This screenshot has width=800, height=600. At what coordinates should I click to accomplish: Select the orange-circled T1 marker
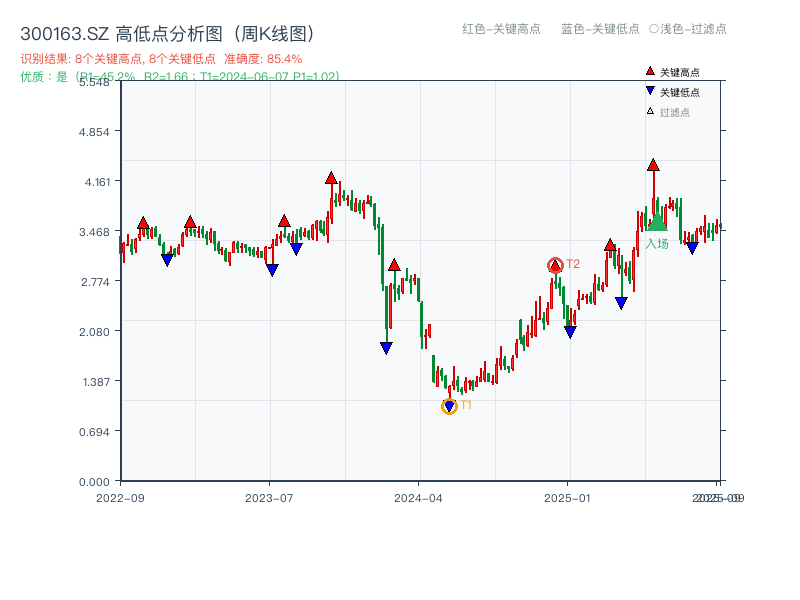[x=449, y=405]
